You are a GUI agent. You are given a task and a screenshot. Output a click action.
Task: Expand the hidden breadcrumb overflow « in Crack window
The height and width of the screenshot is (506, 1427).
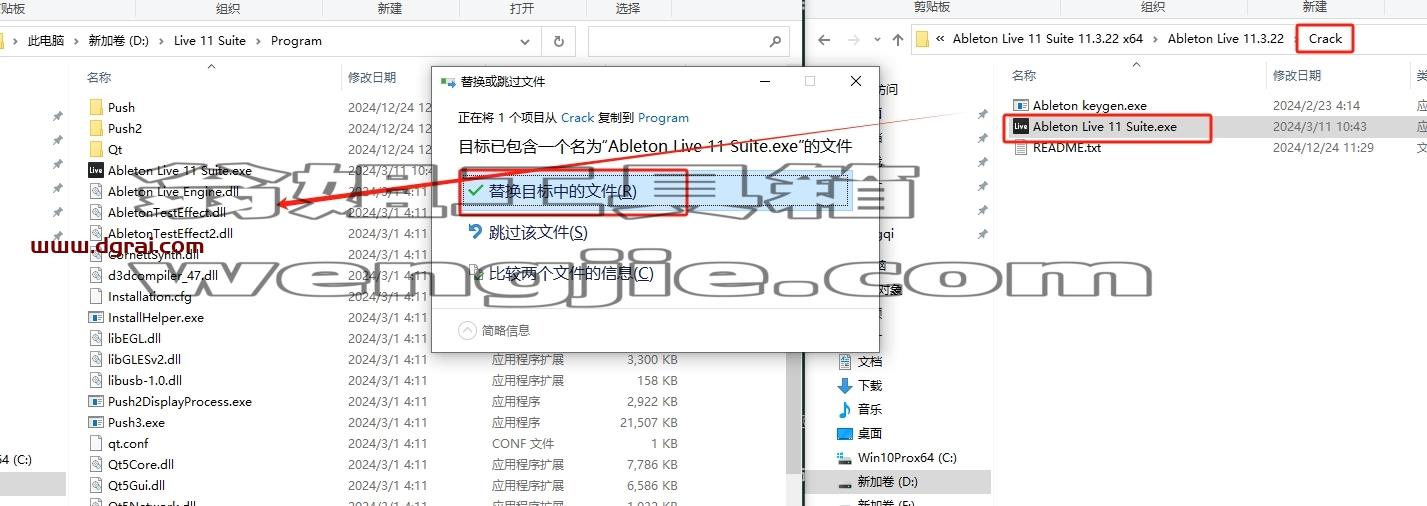click(941, 39)
